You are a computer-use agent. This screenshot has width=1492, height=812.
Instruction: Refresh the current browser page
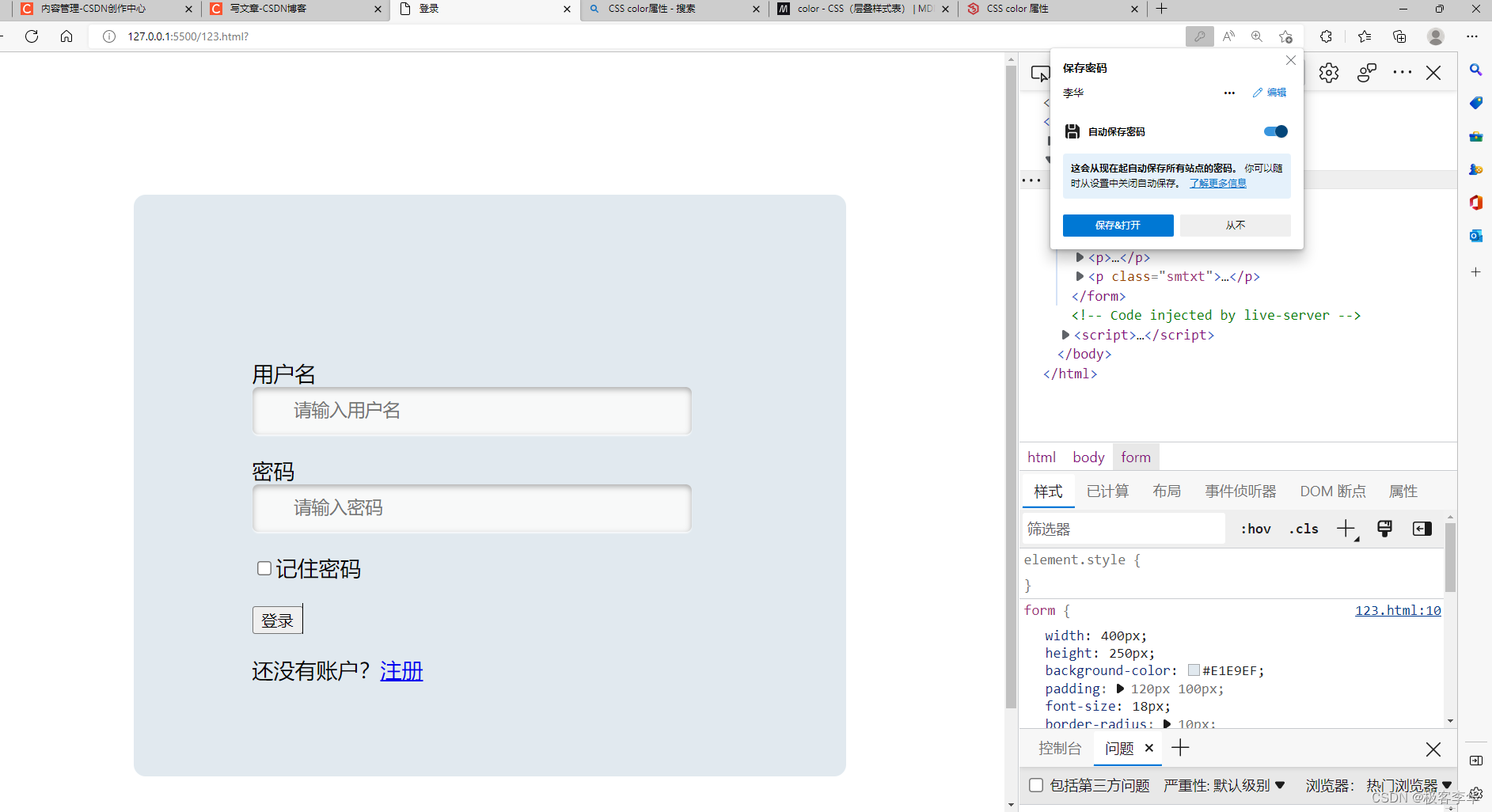(x=32, y=36)
